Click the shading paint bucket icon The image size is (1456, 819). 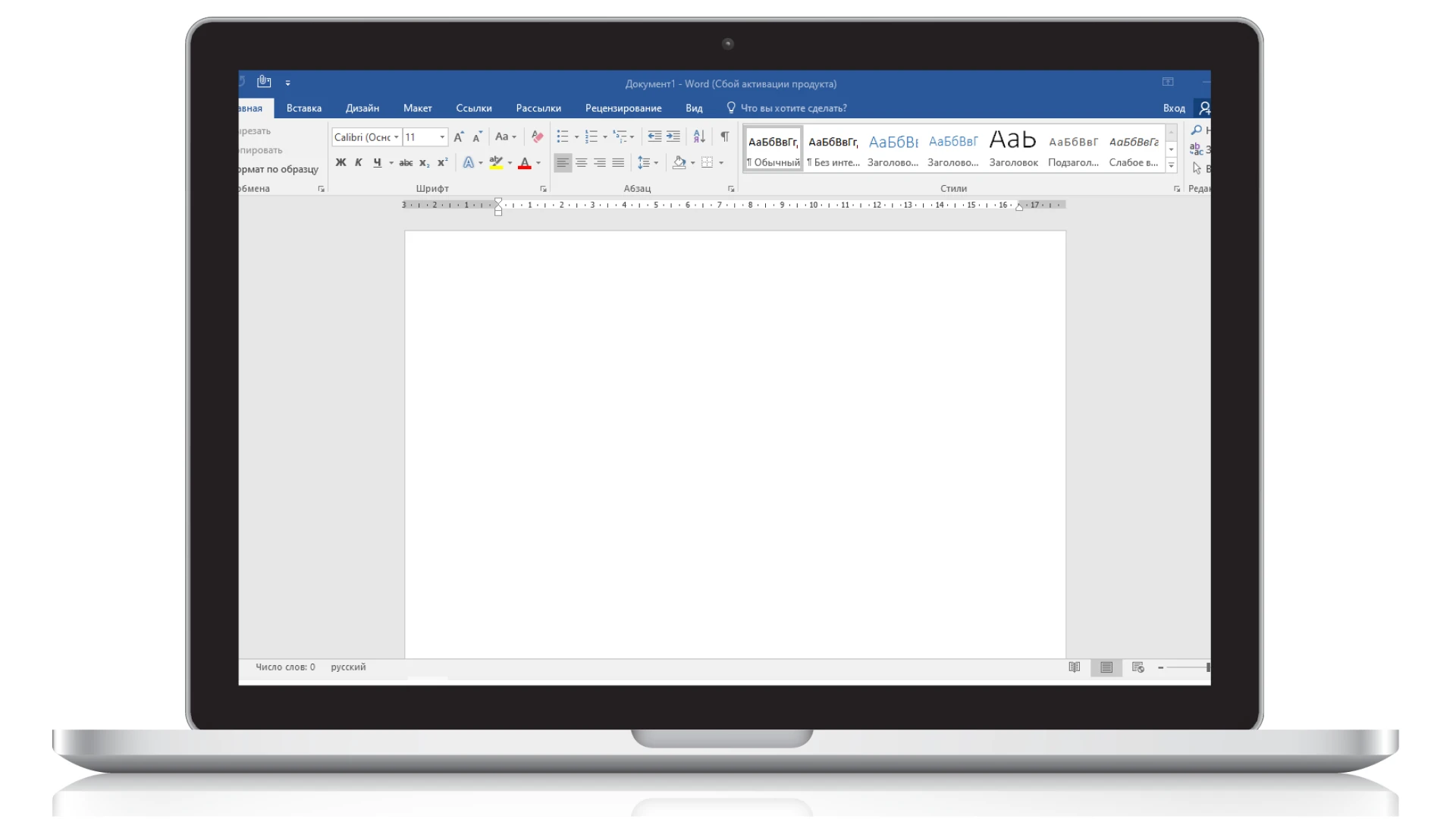point(679,163)
